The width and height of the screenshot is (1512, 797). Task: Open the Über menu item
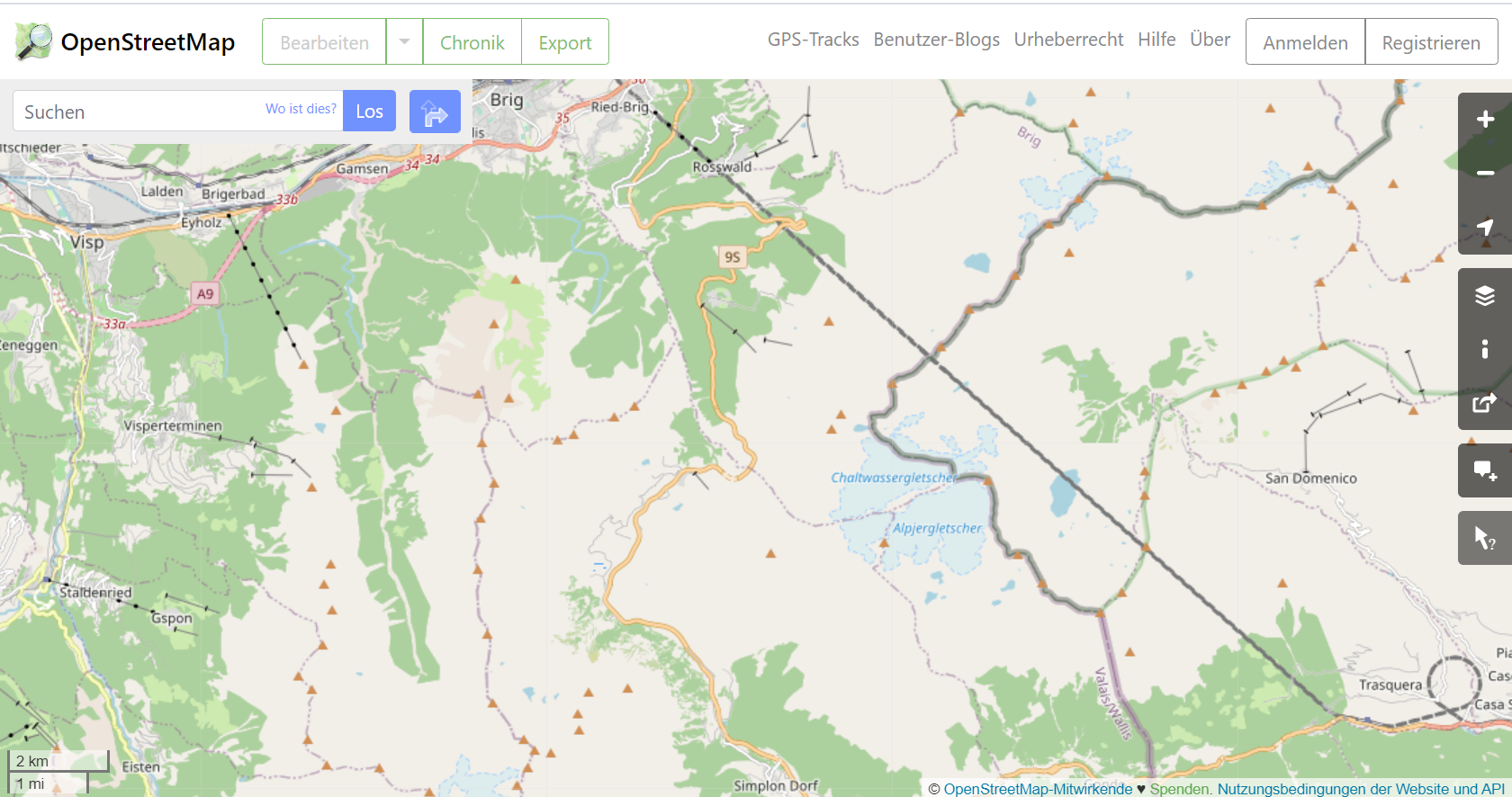coord(1210,40)
